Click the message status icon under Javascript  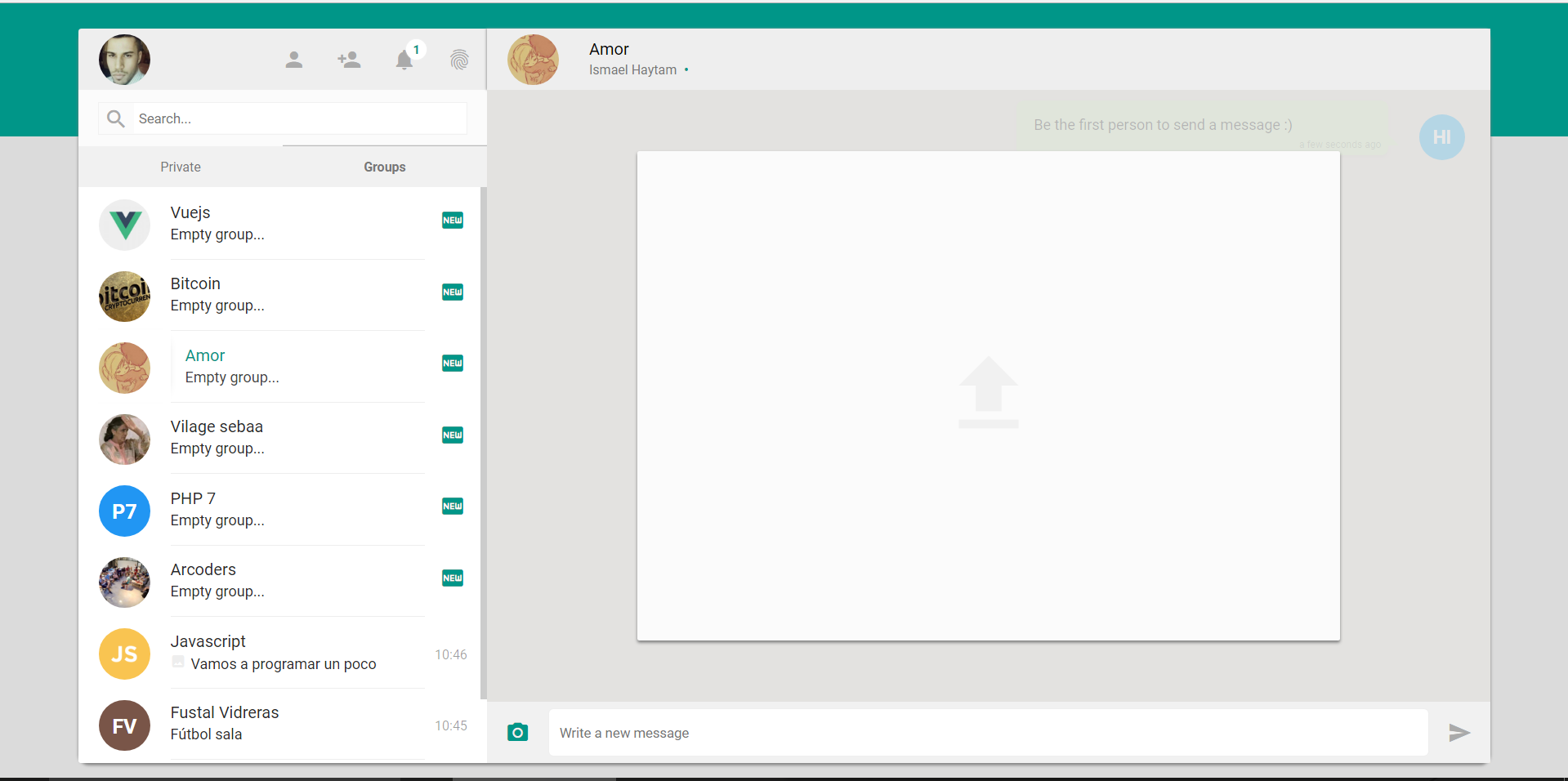(178, 662)
